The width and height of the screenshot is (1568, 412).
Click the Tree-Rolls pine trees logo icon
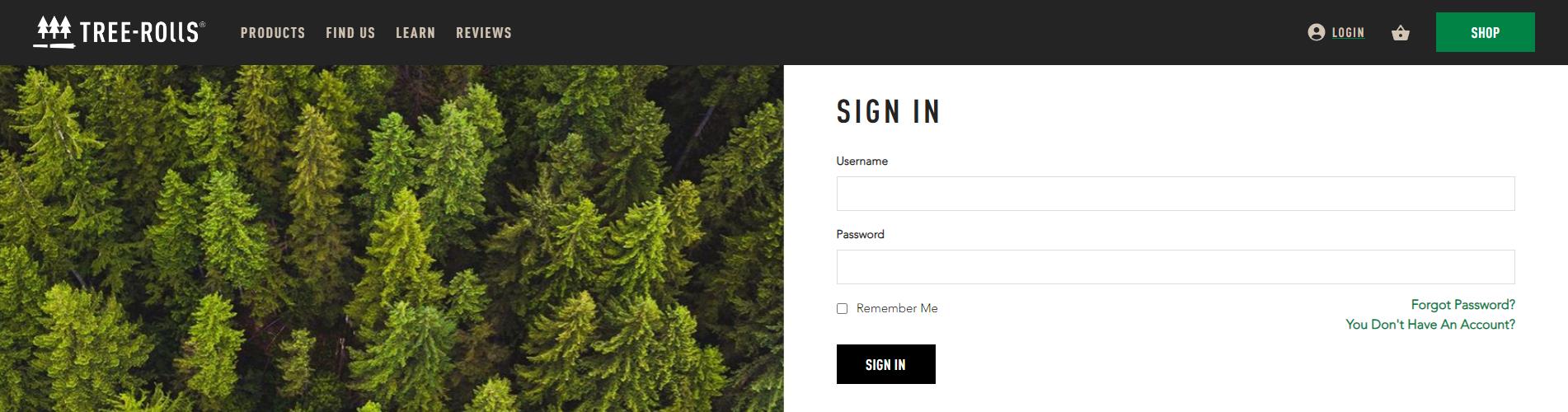54,31
